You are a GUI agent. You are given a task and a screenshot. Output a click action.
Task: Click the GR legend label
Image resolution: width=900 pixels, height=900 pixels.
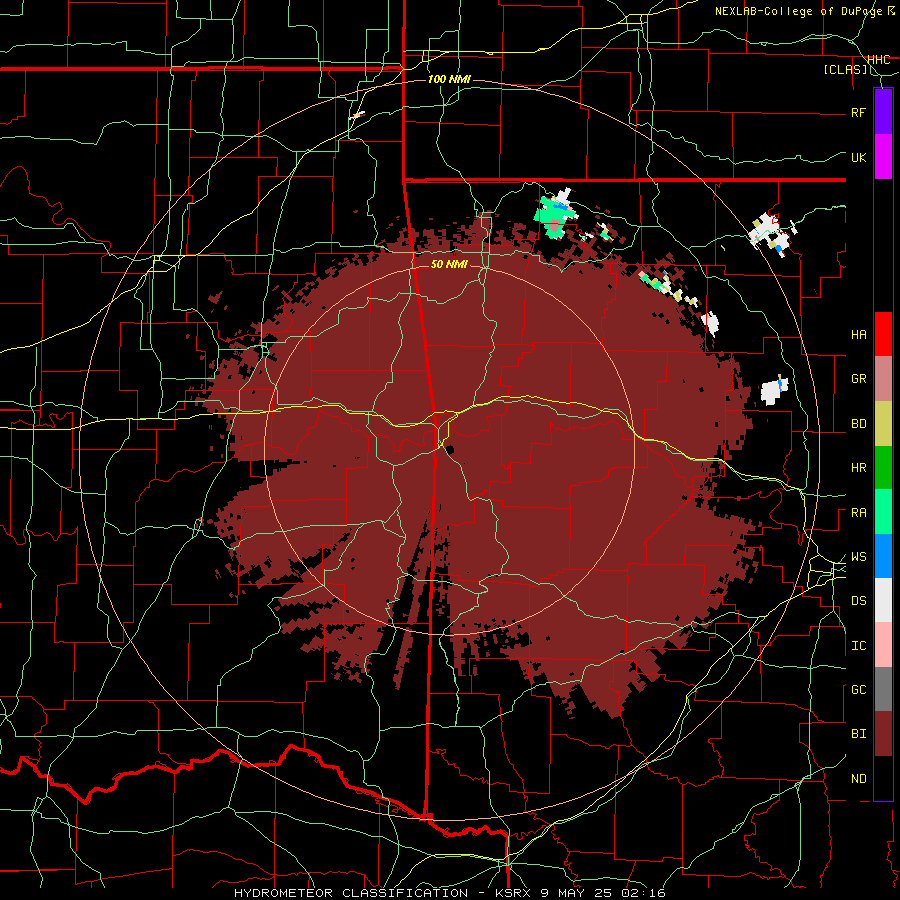pos(858,379)
